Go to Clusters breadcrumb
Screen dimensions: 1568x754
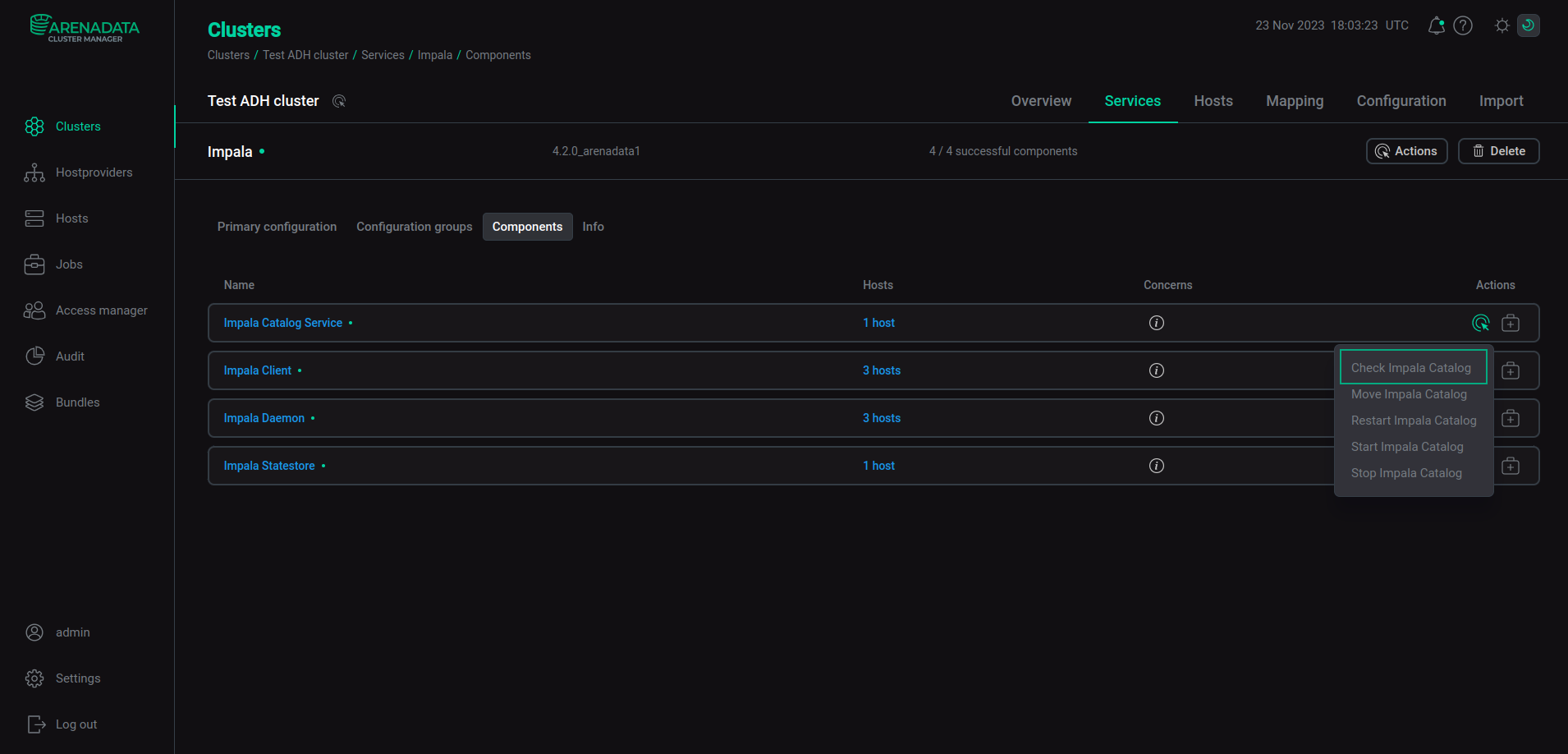[x=228, y=55]
